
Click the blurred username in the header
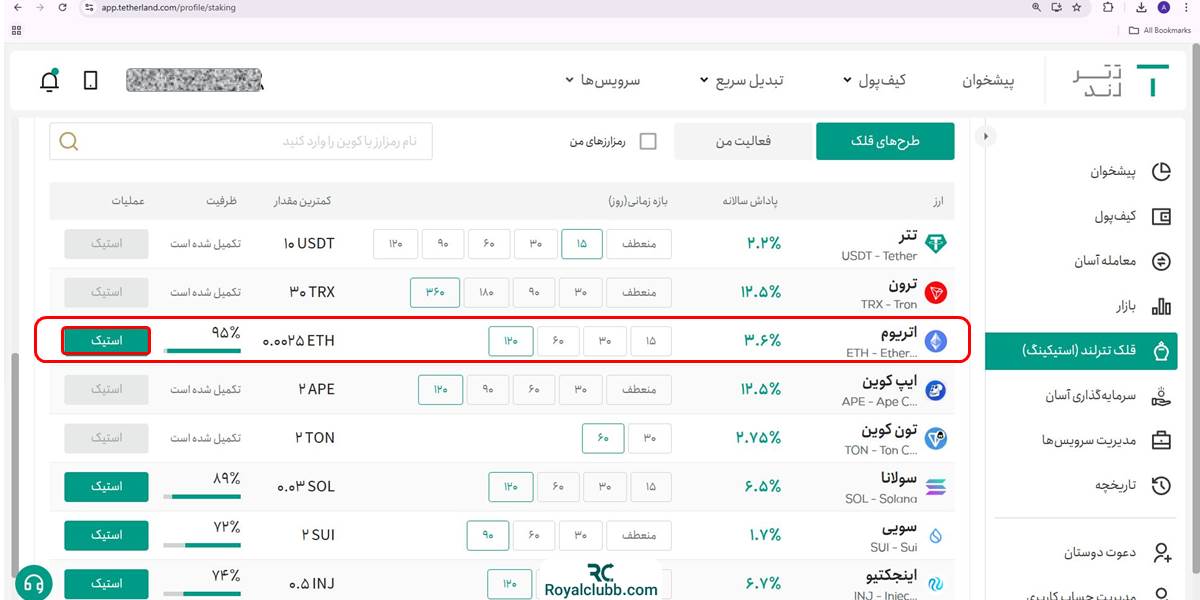195,81
